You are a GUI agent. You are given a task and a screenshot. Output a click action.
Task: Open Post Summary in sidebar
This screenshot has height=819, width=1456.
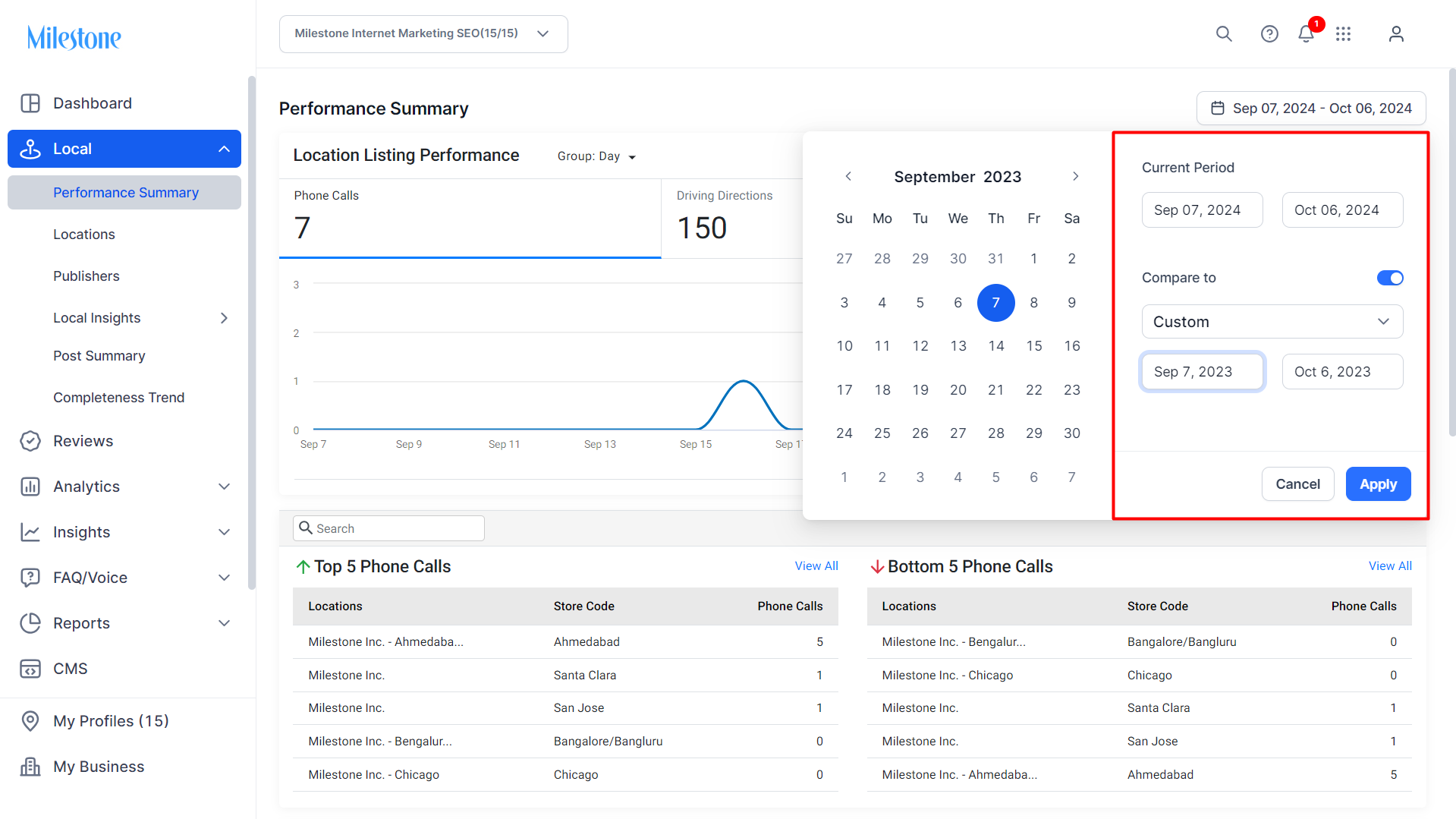coord(99,356)
